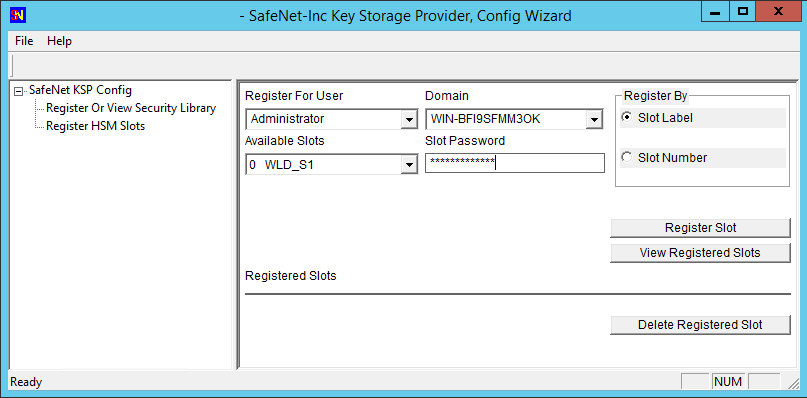Image resolution: width=807 pixels, height=398 pixels.
Task: Click the Register Slot button
Action: [700, 228]
